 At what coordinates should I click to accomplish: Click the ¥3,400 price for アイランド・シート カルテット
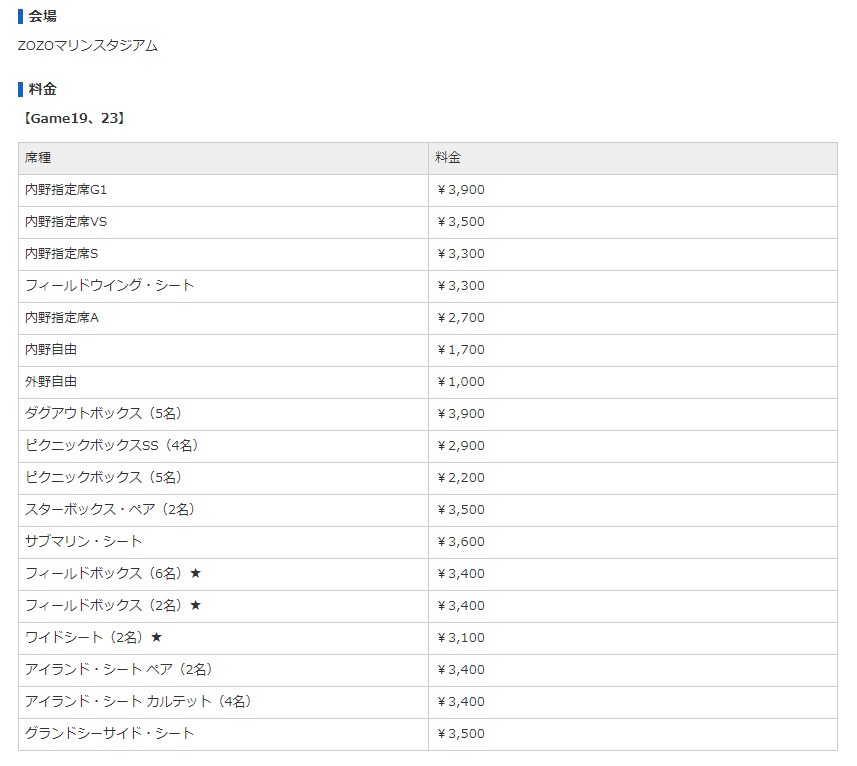pos(460,702)
